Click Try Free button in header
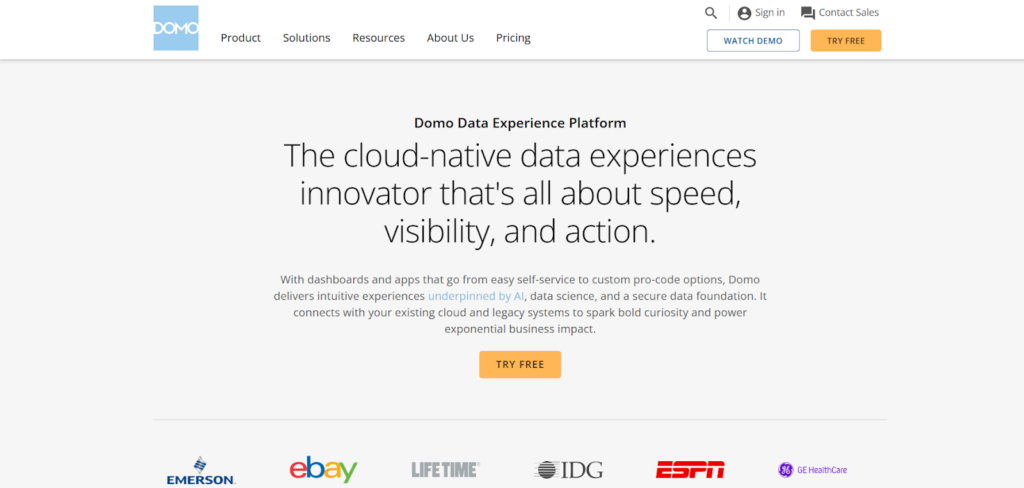 point(846,41)
